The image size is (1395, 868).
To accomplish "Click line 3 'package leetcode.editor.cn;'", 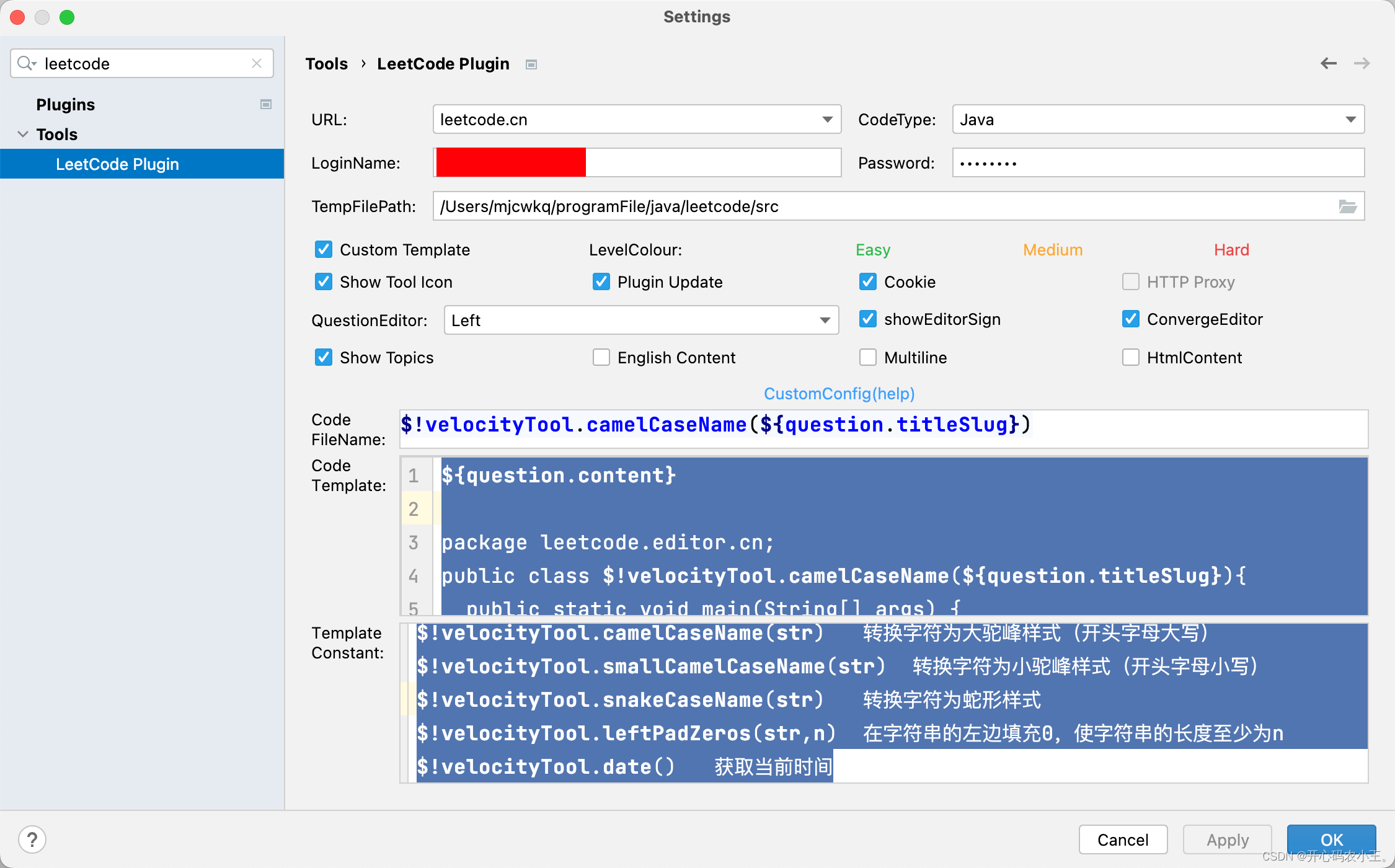I will 608,542.
